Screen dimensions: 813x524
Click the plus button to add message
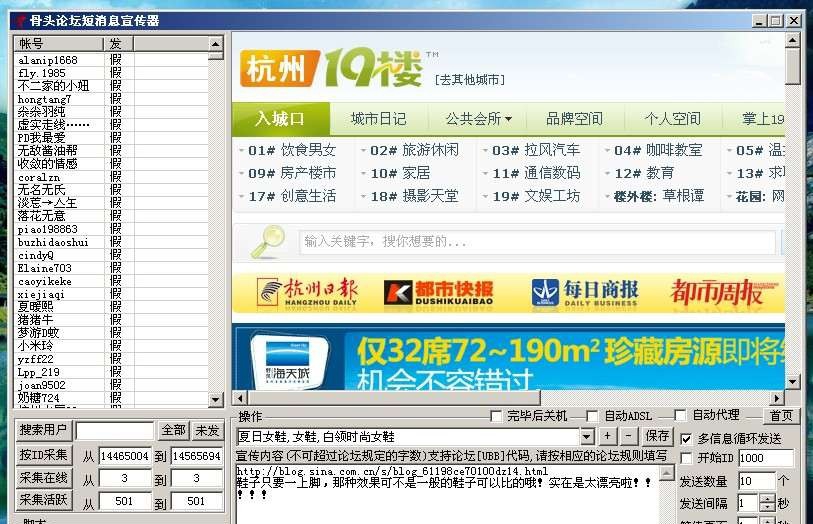tap(607, 436)
